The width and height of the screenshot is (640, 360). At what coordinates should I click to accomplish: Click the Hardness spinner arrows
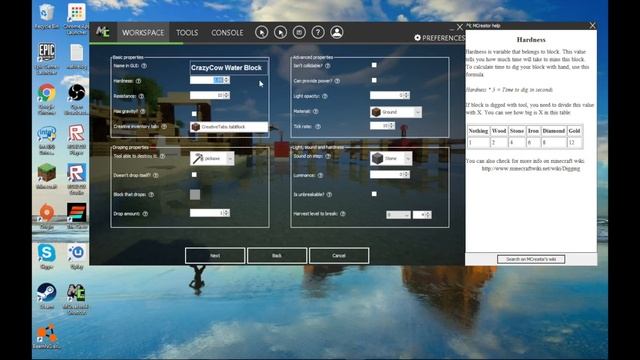pyautogui.click(x=227, y=80)
